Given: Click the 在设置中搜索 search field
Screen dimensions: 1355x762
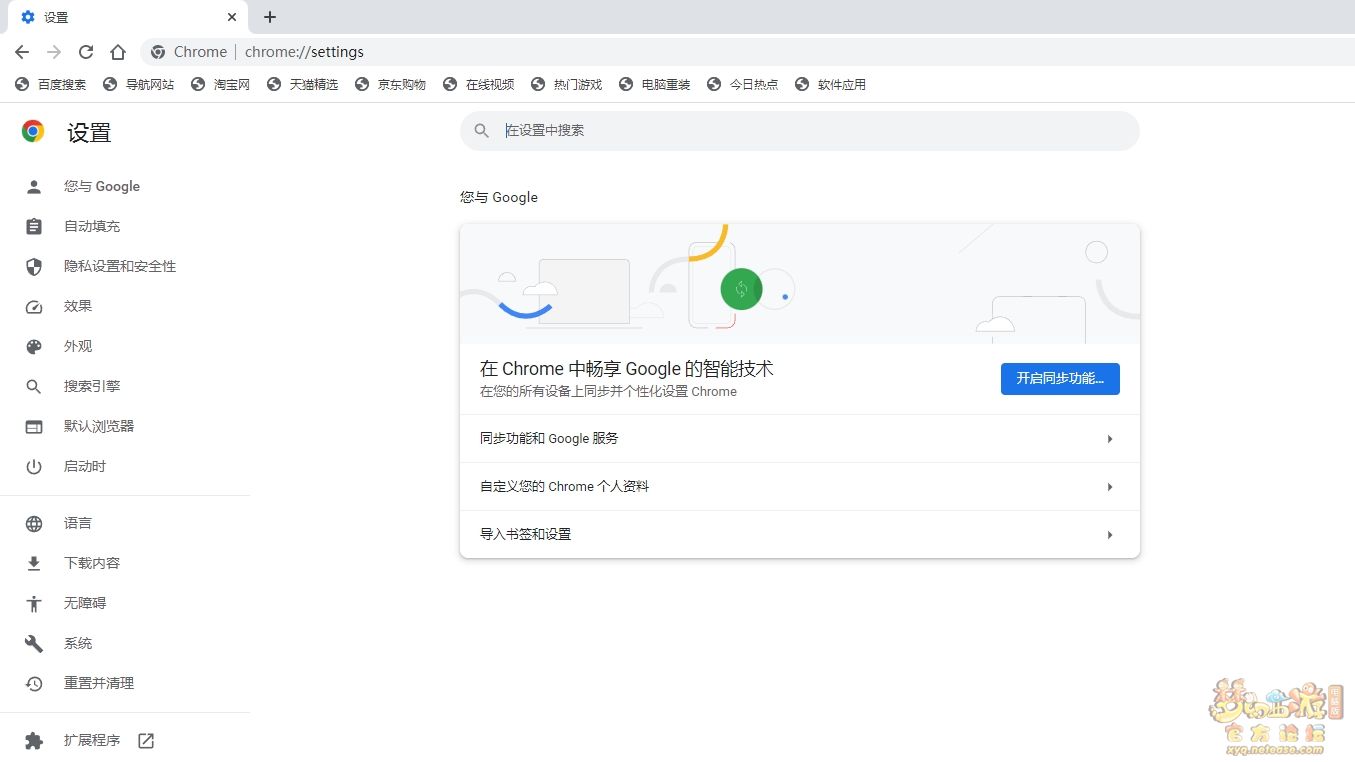Looking at the screenshot, I should pyautogui.click(x=800, y=131).
